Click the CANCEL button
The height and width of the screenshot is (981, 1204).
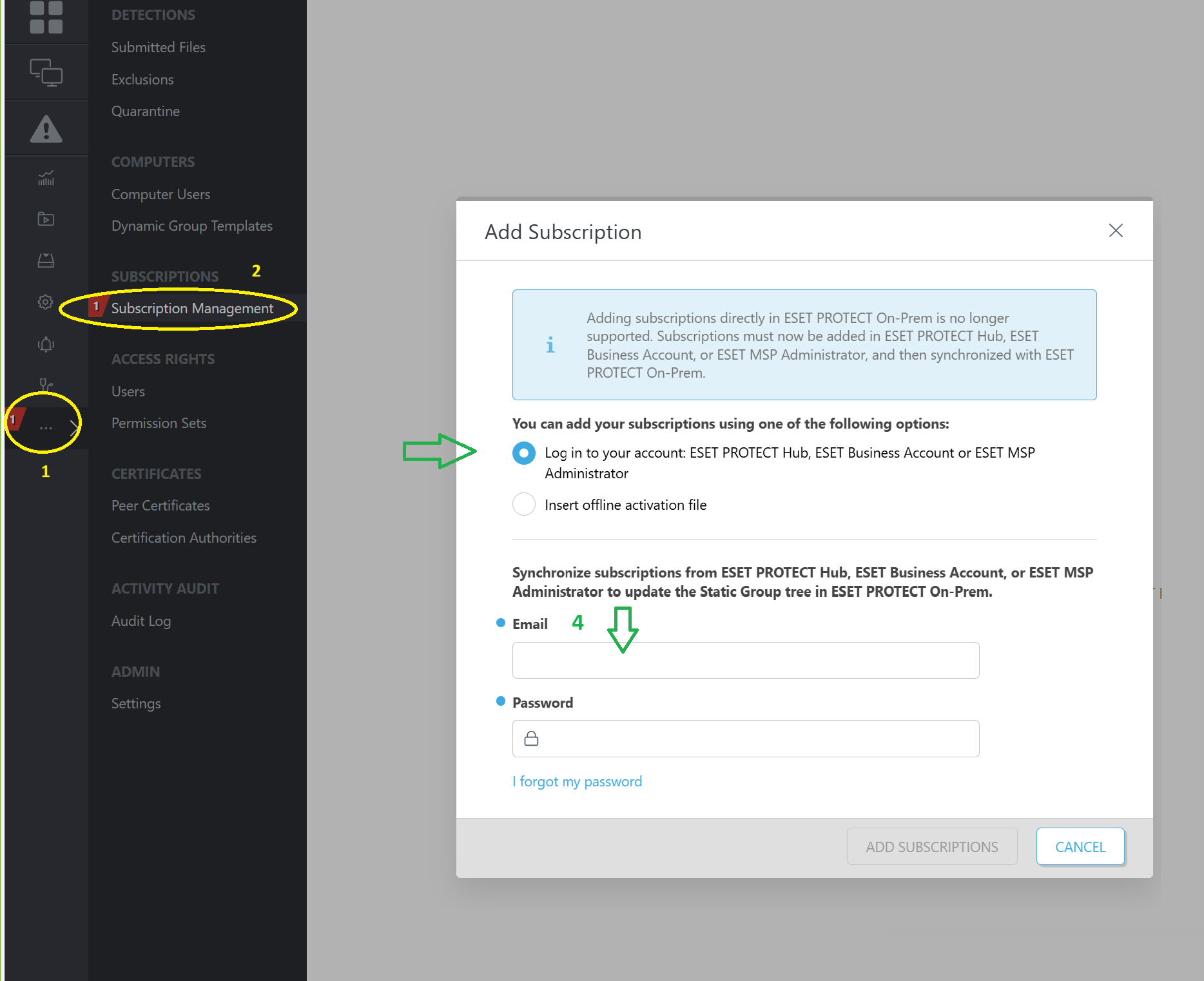click(x=1080, y=847)
